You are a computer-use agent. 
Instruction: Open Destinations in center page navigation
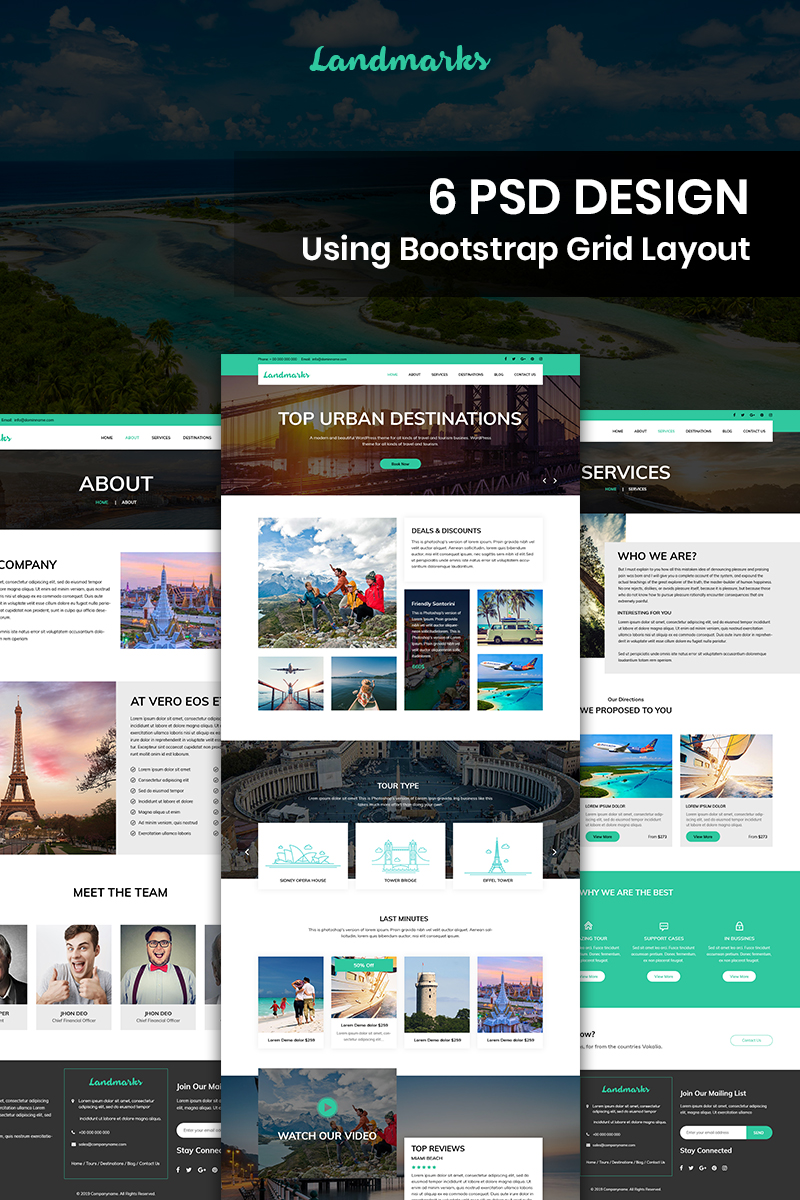[x=470, y=375]
